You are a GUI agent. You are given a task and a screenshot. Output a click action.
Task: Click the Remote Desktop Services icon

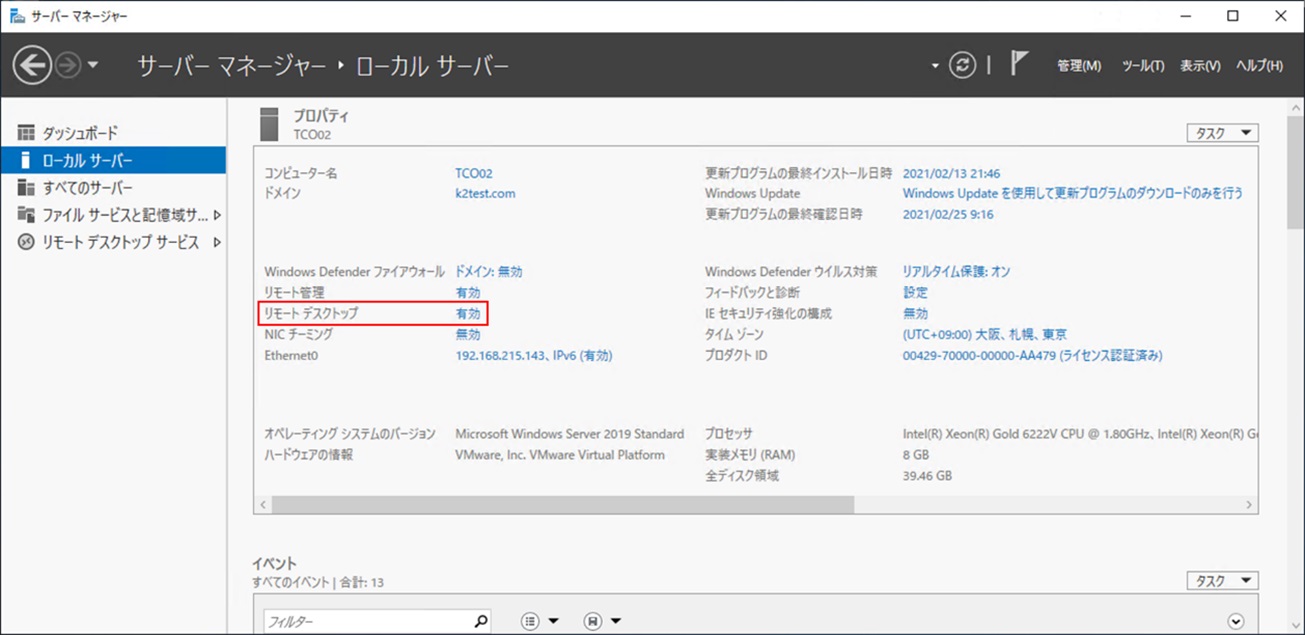26,243
